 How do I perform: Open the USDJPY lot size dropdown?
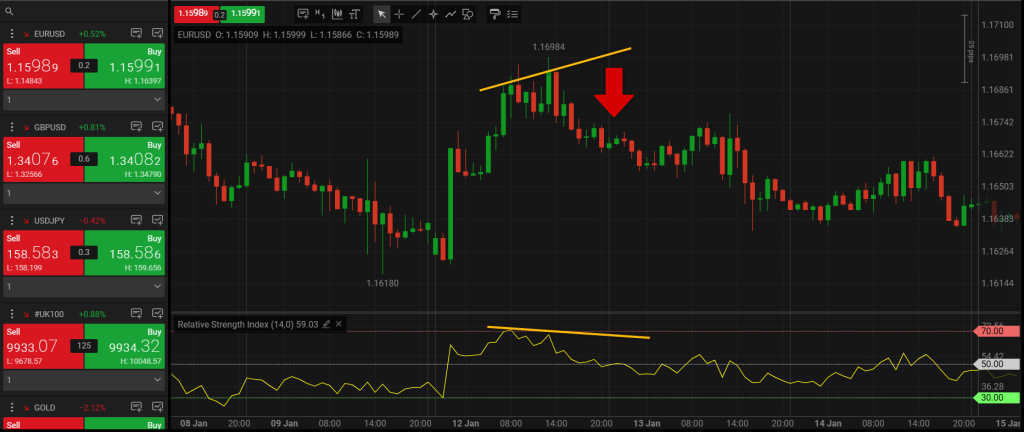[x=83, y=285]
